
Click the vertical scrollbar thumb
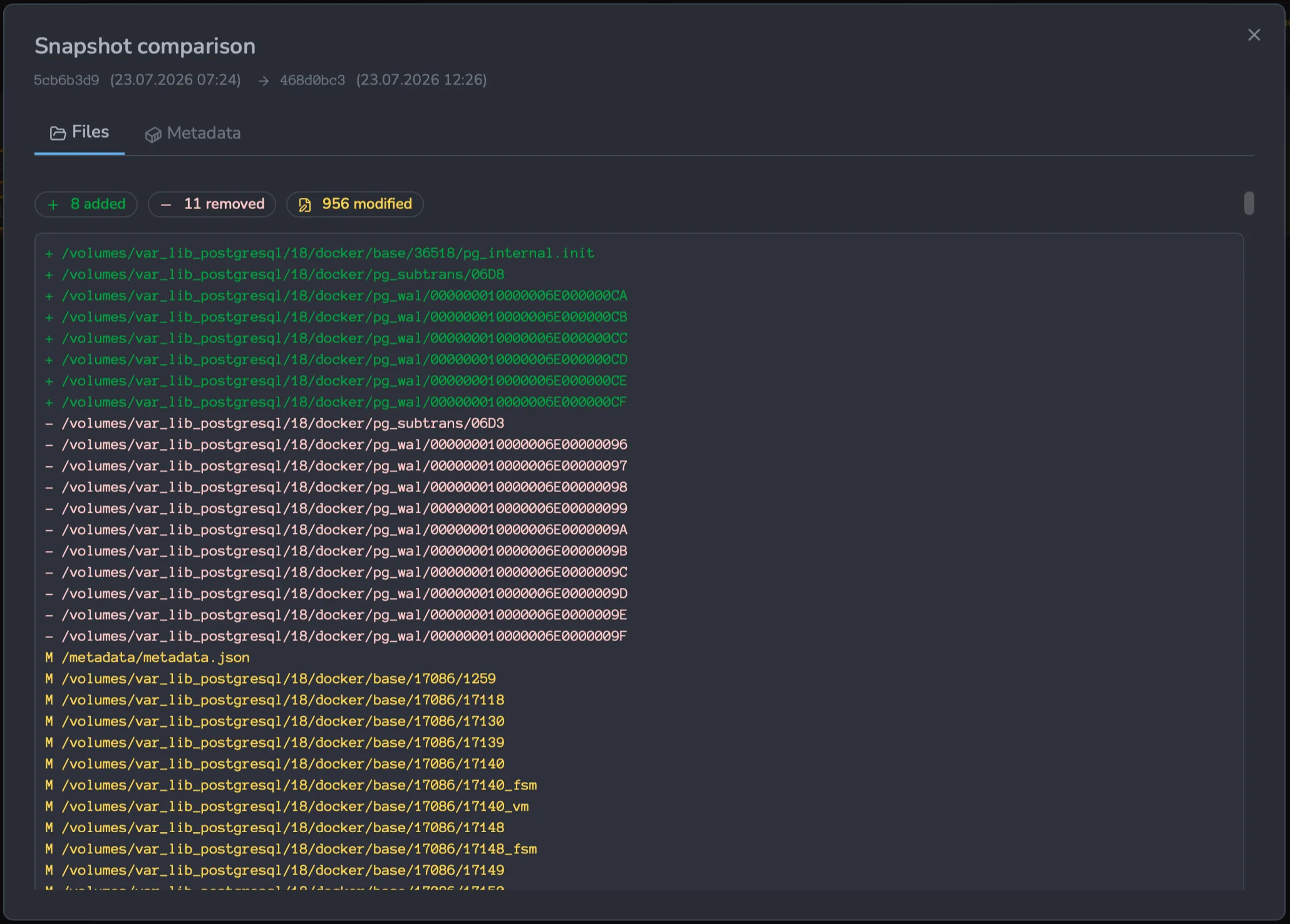(x=1249, y=203)
